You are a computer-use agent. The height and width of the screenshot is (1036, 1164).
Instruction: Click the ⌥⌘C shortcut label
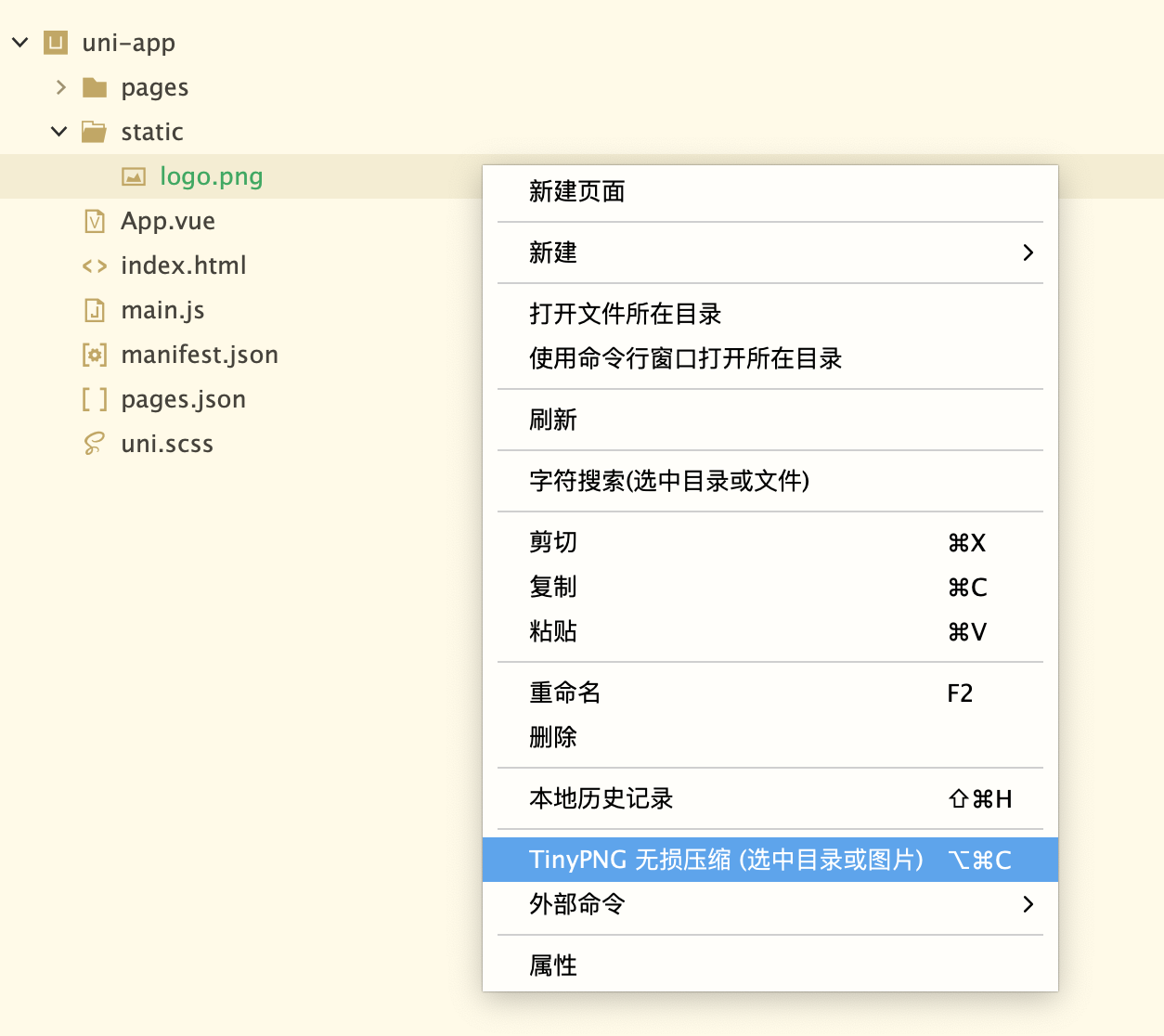980,861
